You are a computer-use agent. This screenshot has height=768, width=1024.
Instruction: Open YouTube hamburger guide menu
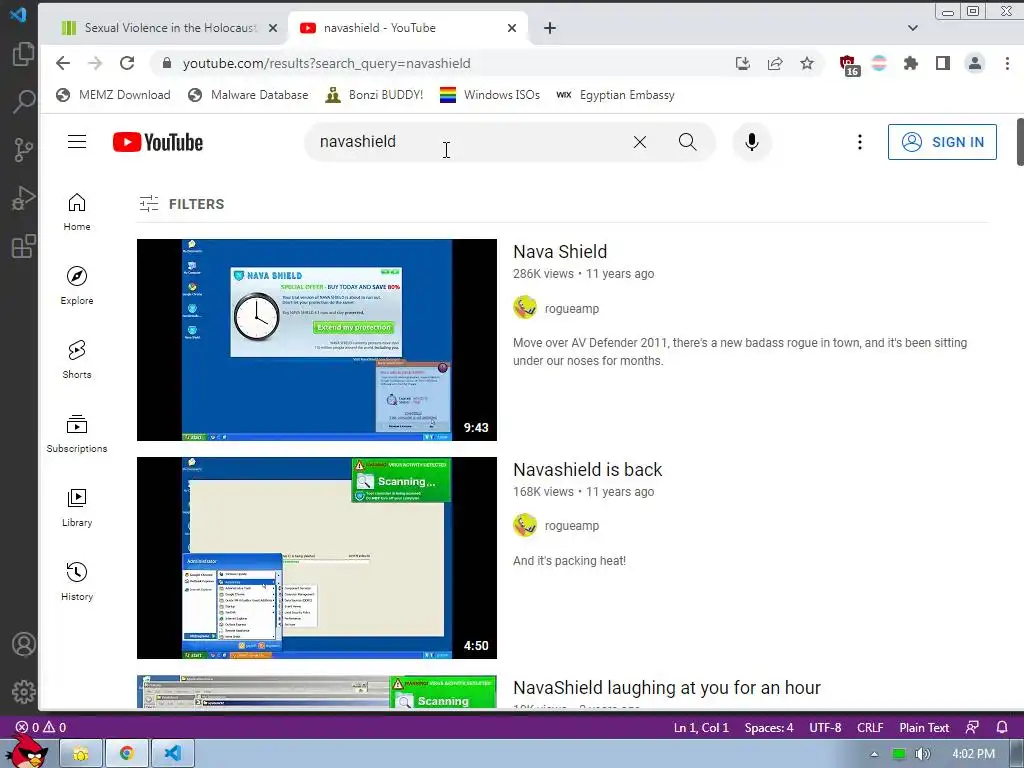pos(77,142)
